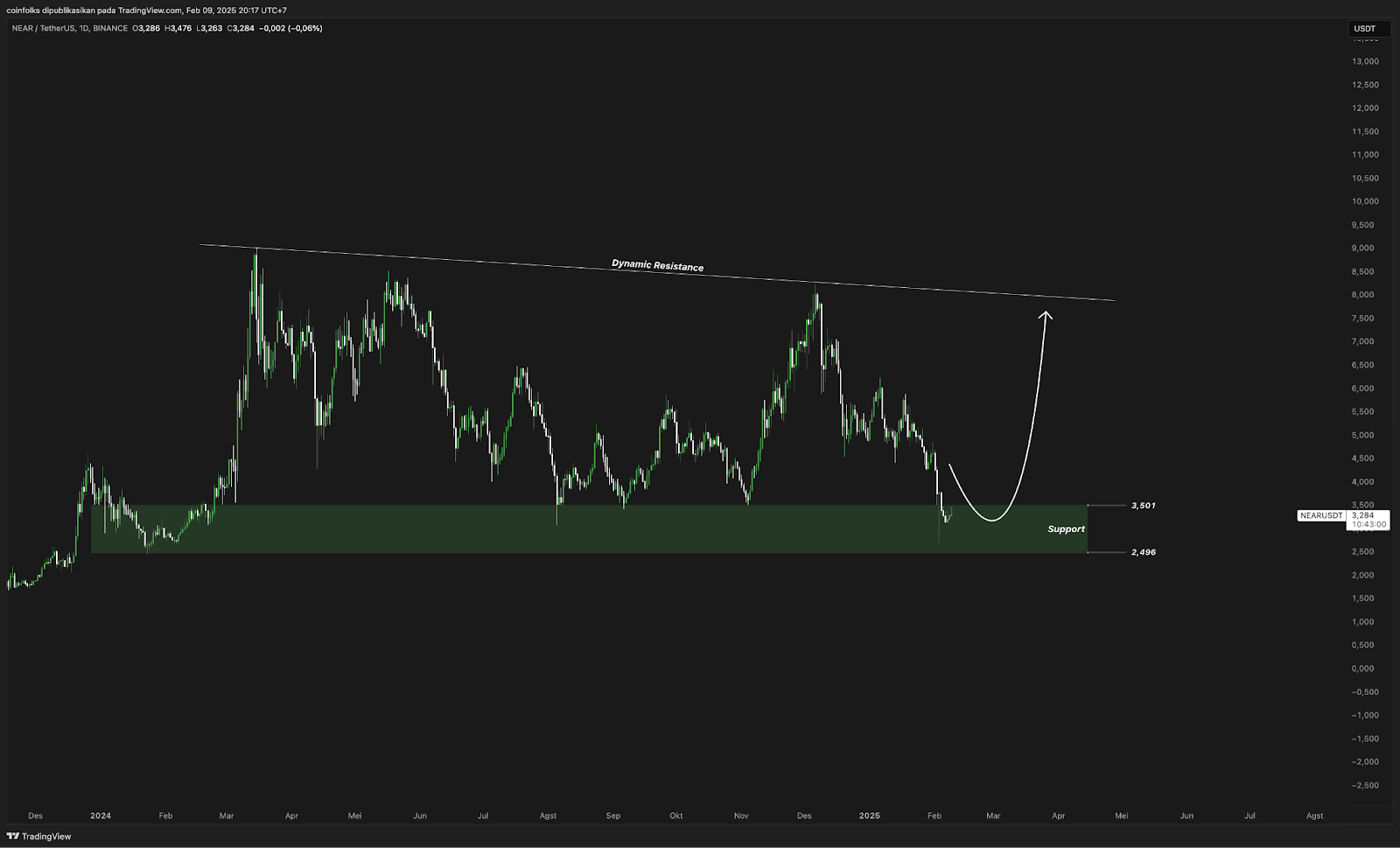Select the Support zone text label

click(x=1066, y=529)
